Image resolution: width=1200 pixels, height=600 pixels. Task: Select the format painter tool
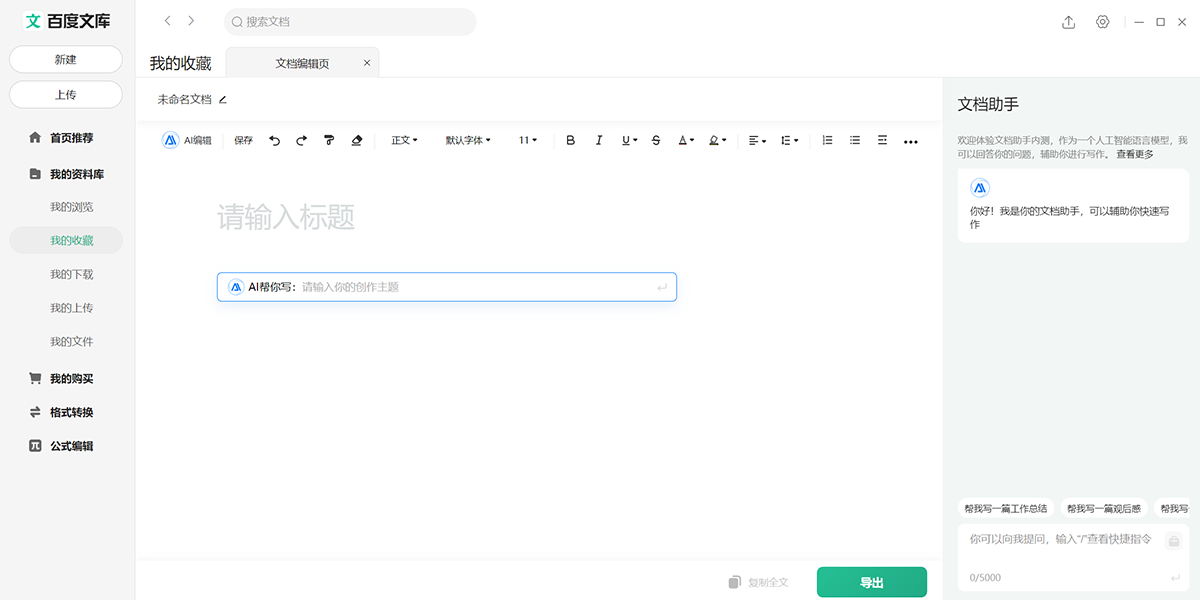329,141
